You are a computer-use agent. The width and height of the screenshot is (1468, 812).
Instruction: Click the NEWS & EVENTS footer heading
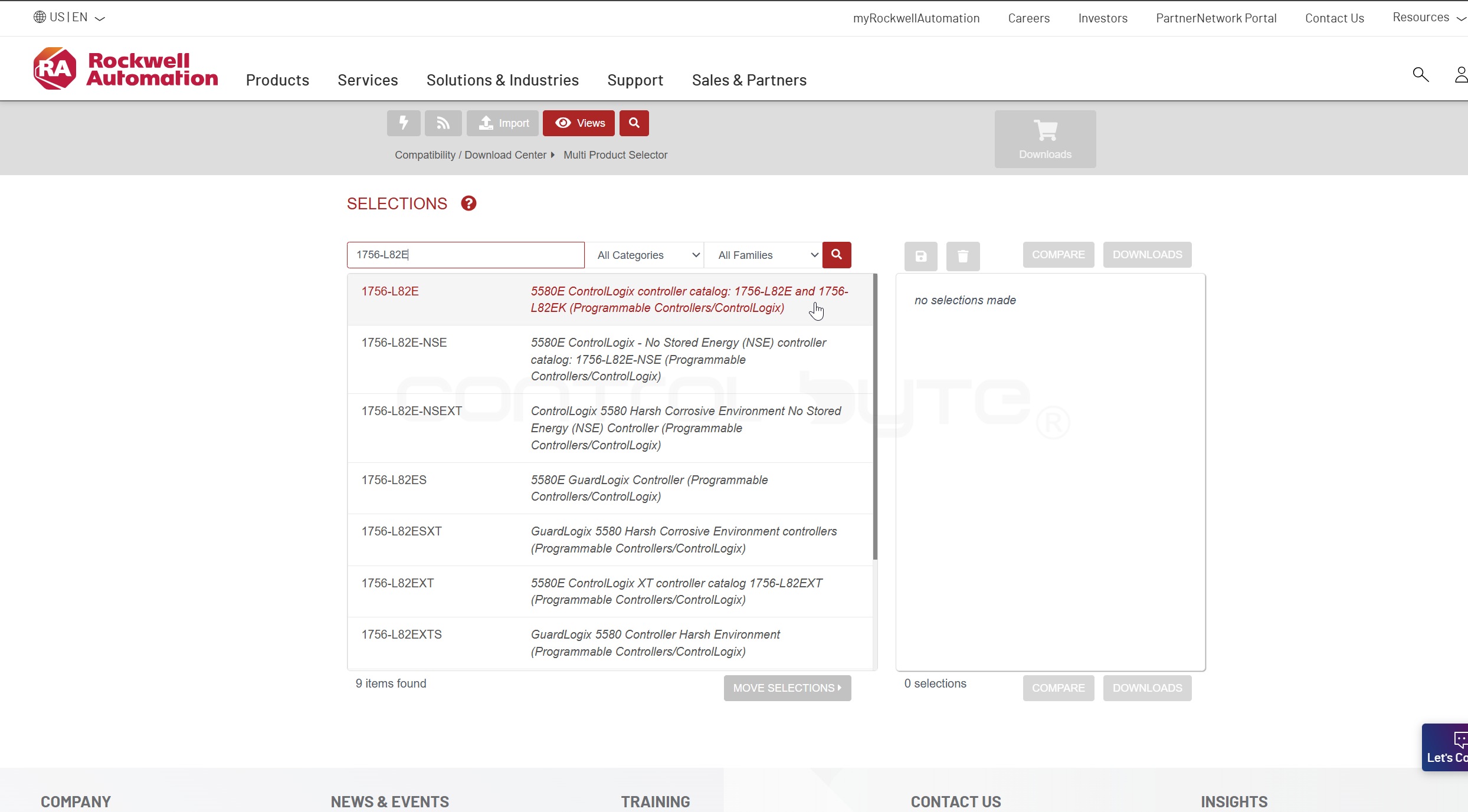pos(389,802)
